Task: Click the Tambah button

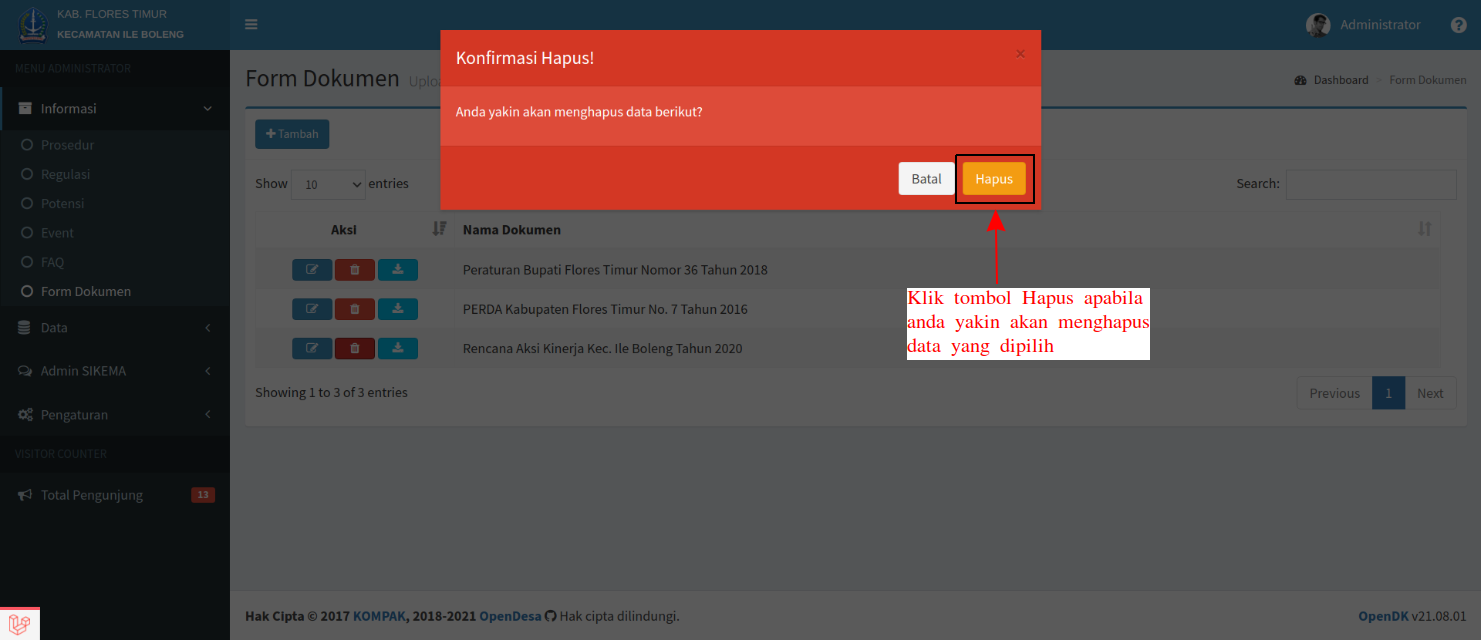Action: (292, 134)
